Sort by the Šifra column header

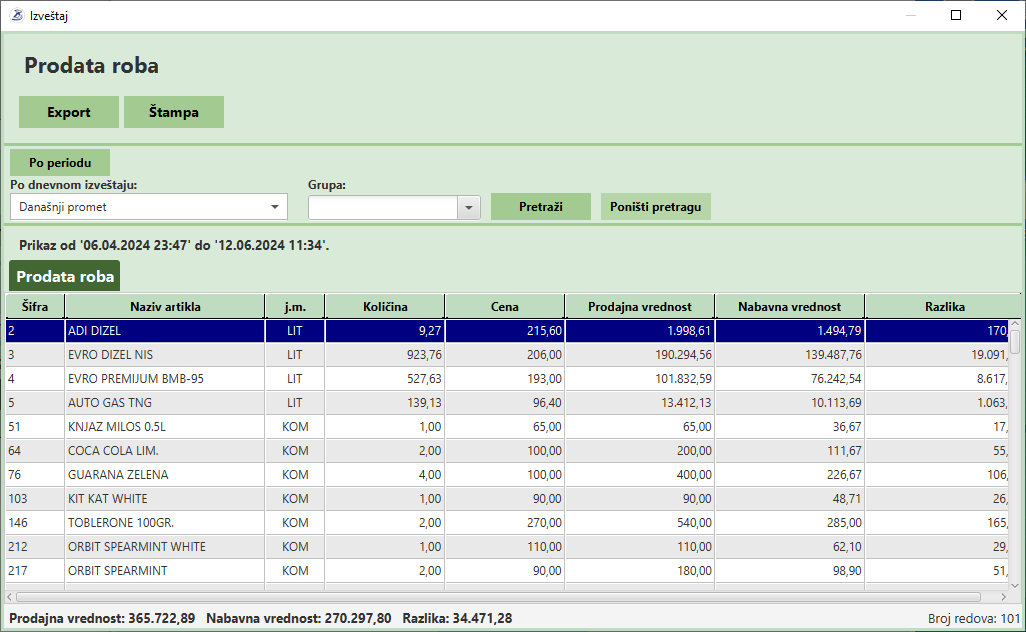(x=35, y=306)
